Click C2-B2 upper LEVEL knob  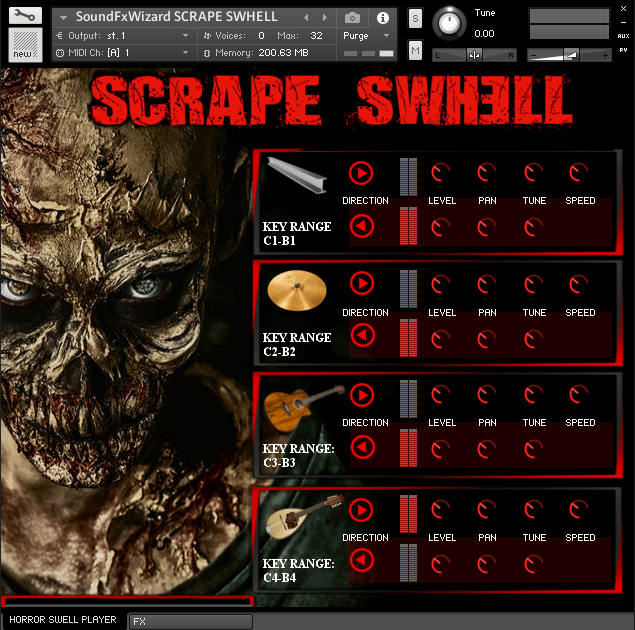(441, 285)
